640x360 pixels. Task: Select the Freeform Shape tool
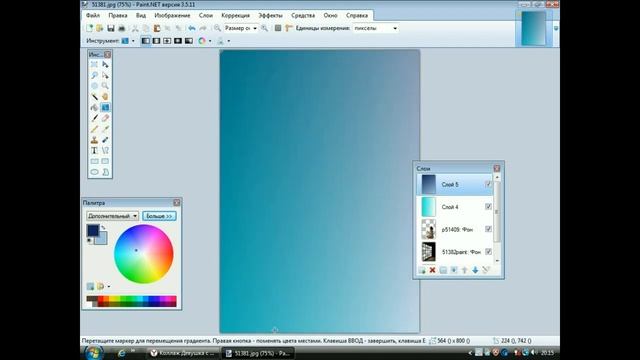105,172
